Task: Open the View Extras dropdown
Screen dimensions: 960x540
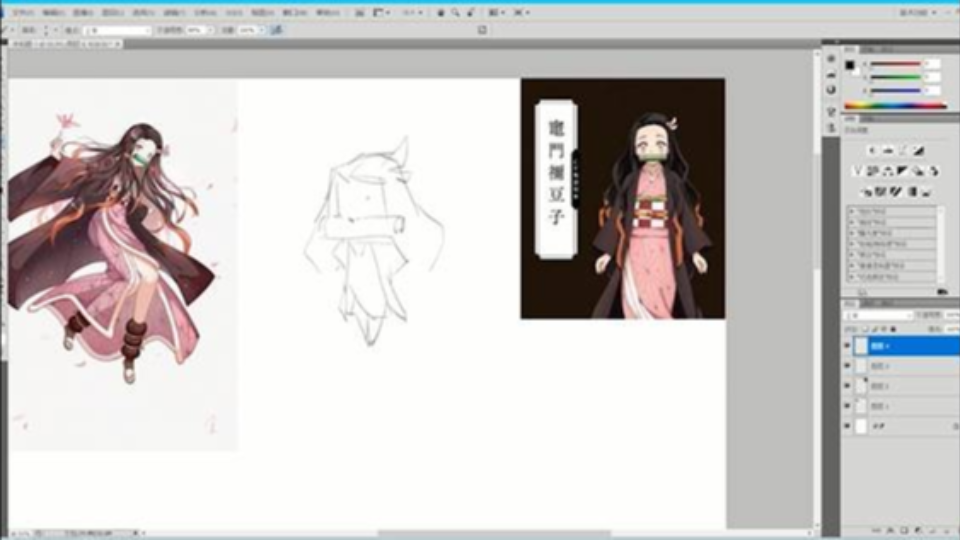Action: [382, 12]
